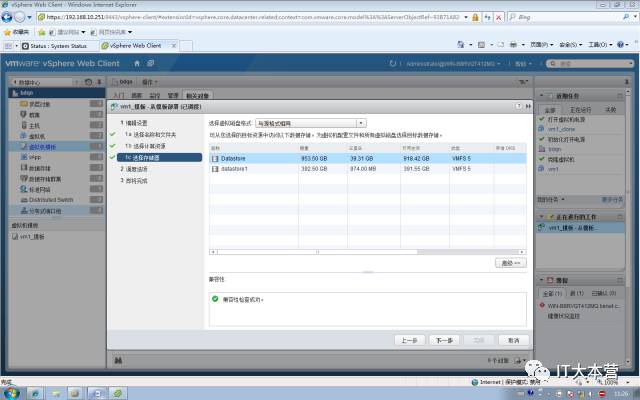Image resolution: width=640 pixels, height=400 pixels.
Task: Click the 取消 cancel button
Action: tap(513, 340)
